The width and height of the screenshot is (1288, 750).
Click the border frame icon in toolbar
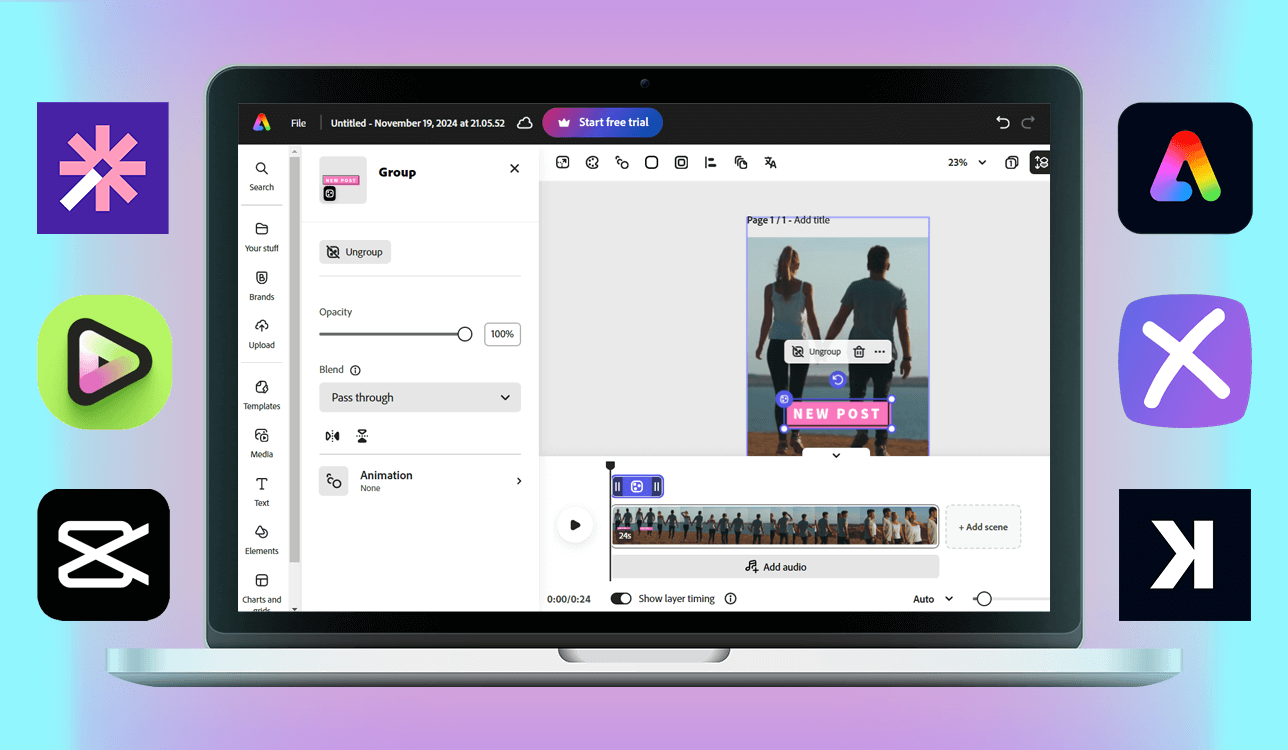click(681, 162)
